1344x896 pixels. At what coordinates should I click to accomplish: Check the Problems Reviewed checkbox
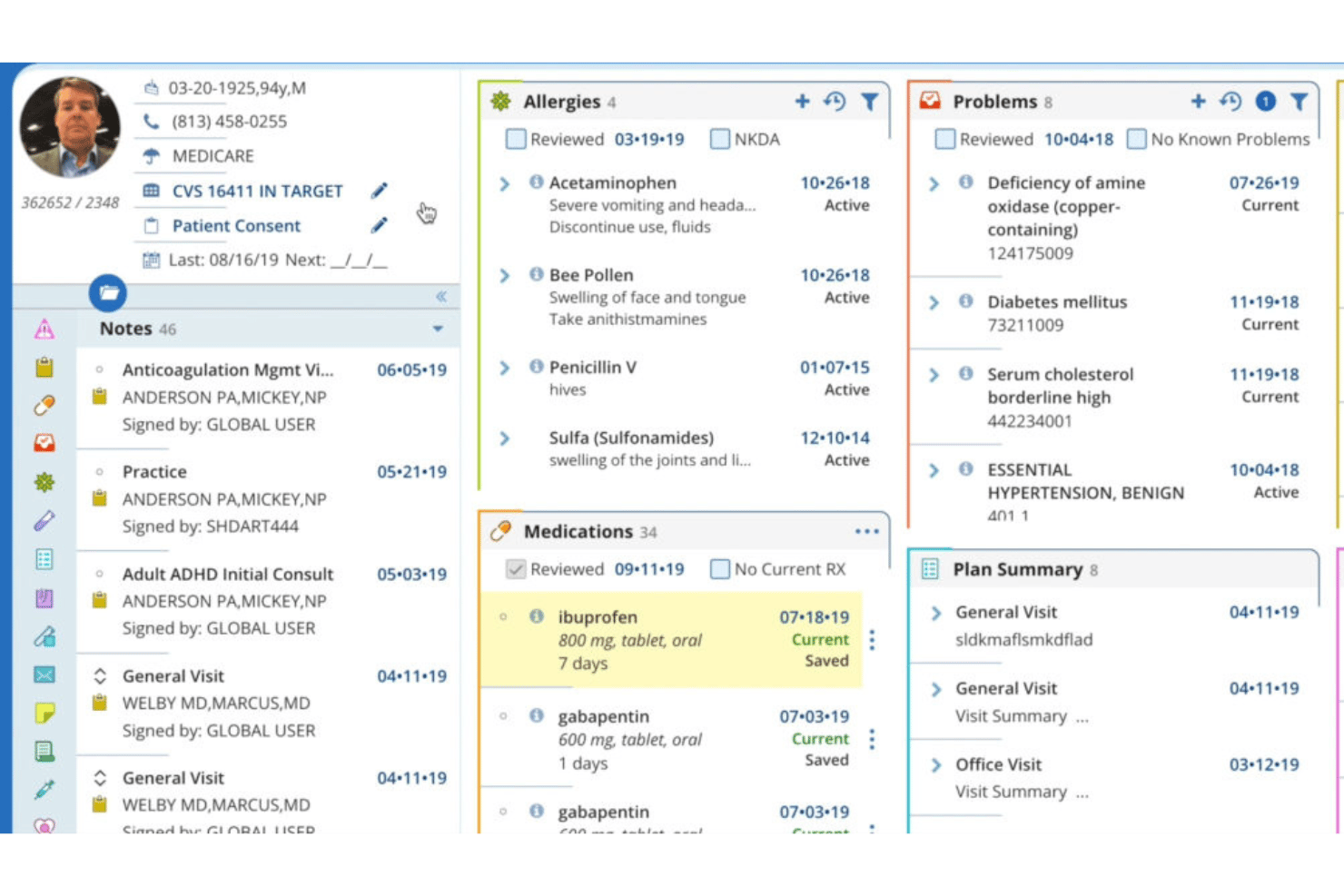click(944, 139)
